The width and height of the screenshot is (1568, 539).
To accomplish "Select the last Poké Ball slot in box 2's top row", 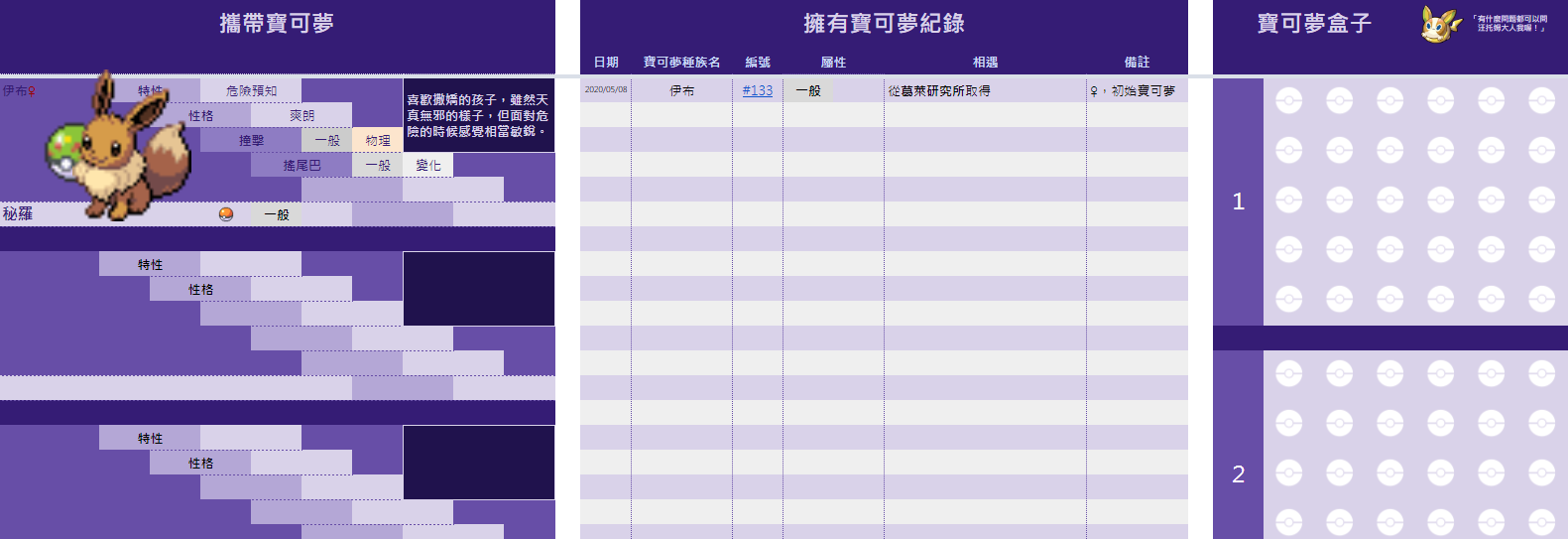I will click(x=1541, y=373).
